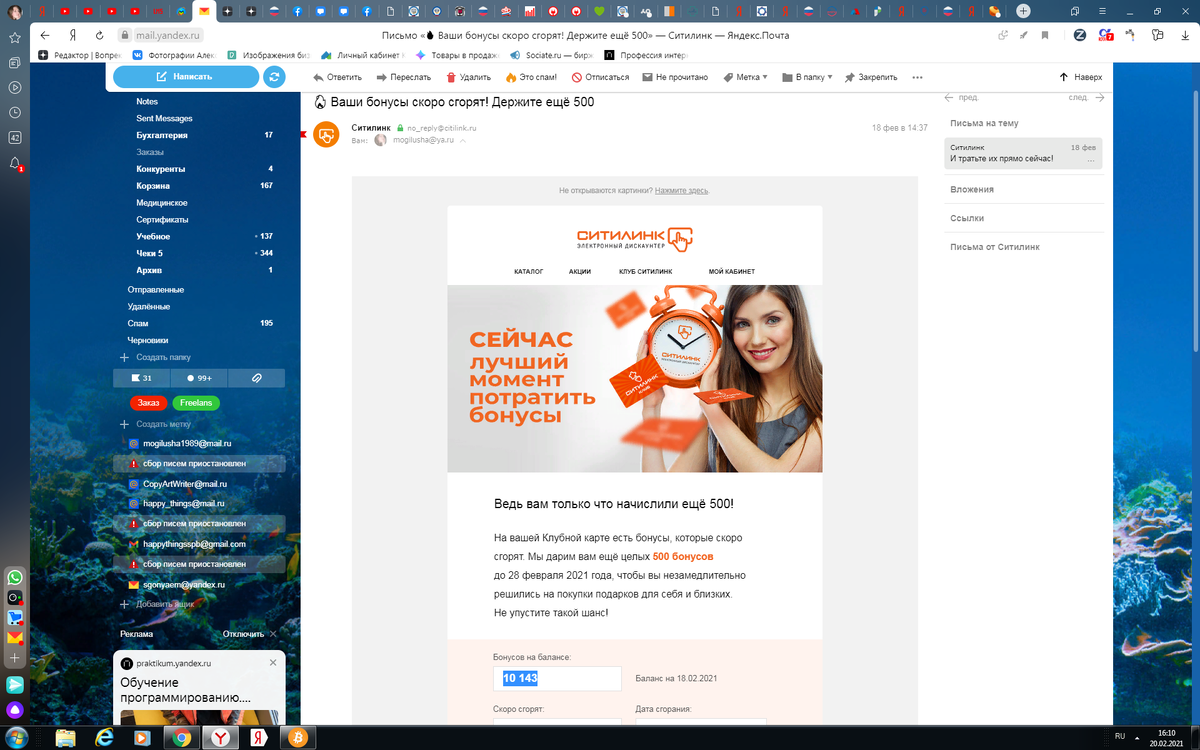Viewport: 1200px width, 750px height.
Task: Go back with browser back arrow
Action: pyautogui.click(x=46, y=35)
